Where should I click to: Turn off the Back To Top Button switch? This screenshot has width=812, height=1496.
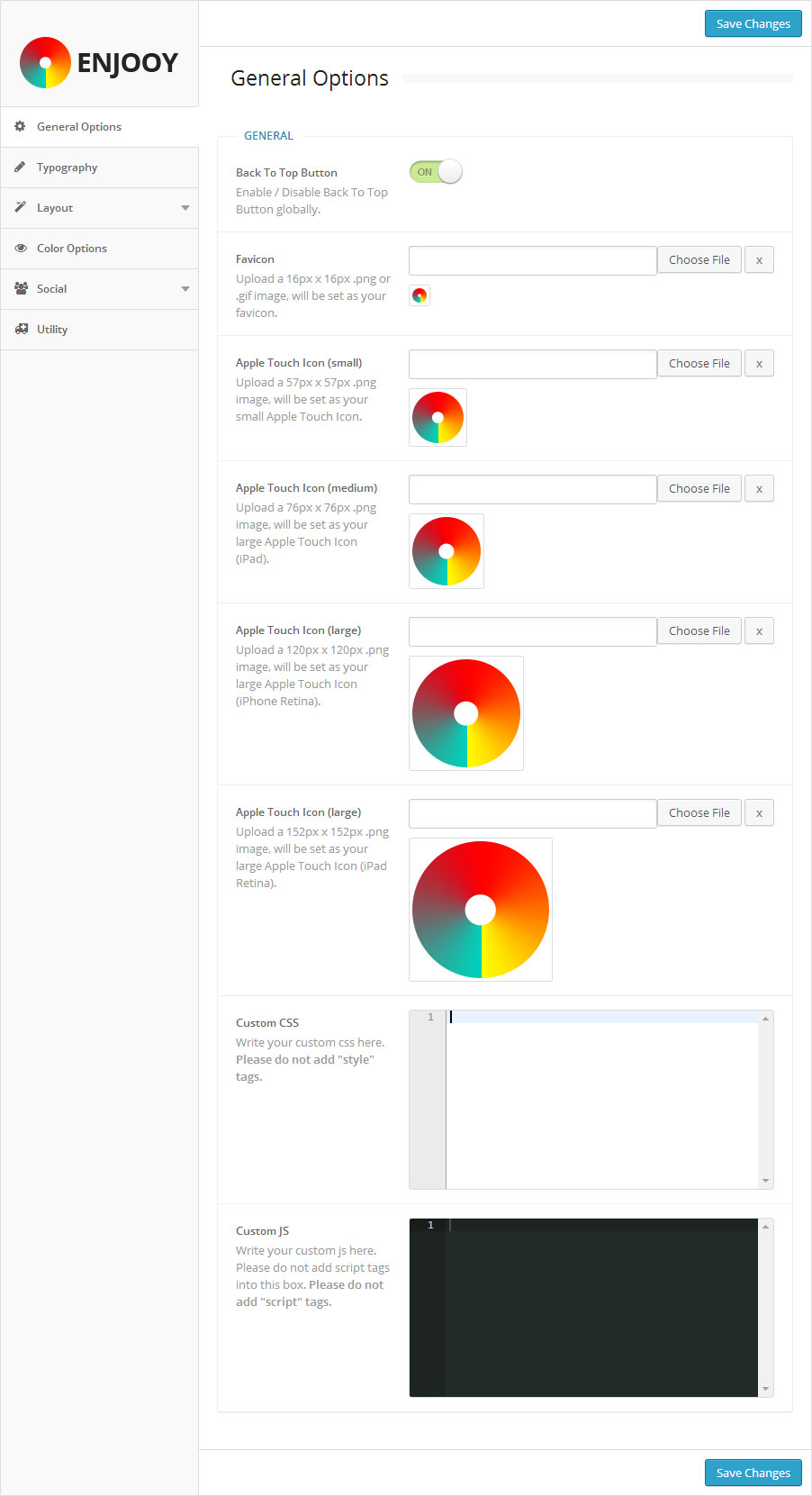(x=436, y=172)
